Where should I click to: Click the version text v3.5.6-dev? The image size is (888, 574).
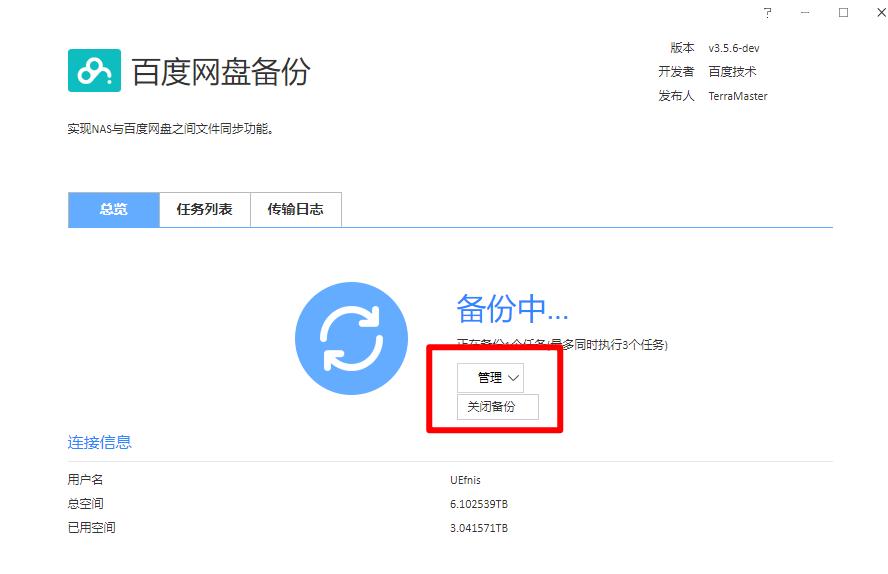point(734,48)
